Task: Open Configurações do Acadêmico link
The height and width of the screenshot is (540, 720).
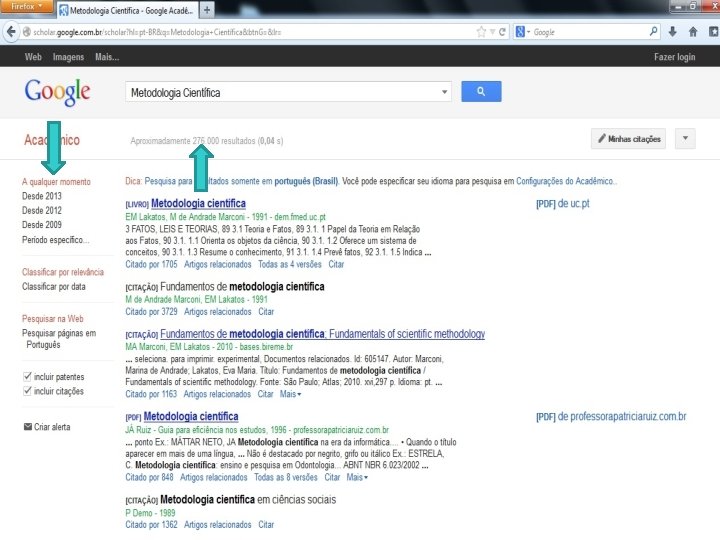Action: pyautogui.click(x=565, y=181)
